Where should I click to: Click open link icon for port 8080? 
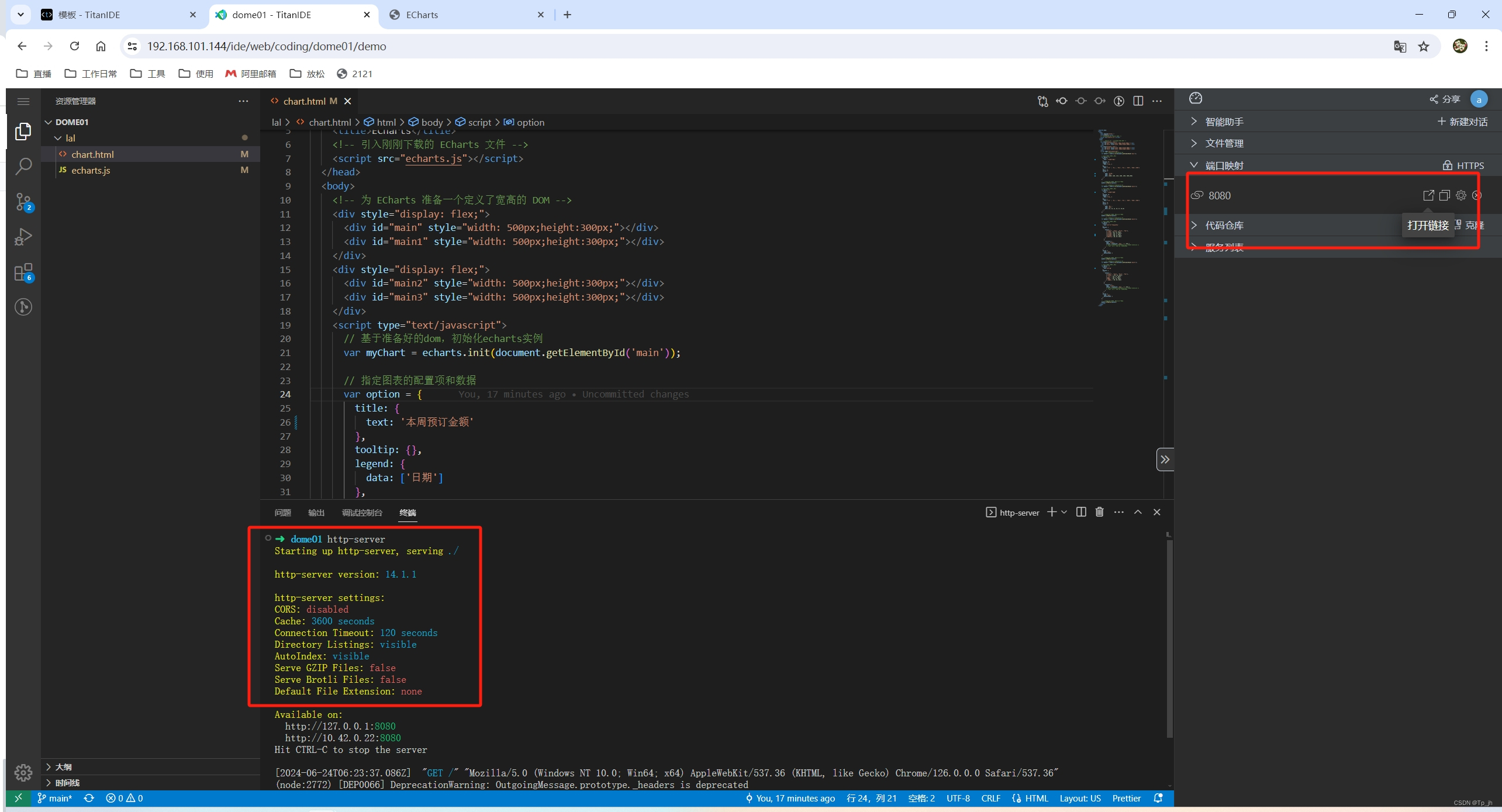pos(1428,195)
